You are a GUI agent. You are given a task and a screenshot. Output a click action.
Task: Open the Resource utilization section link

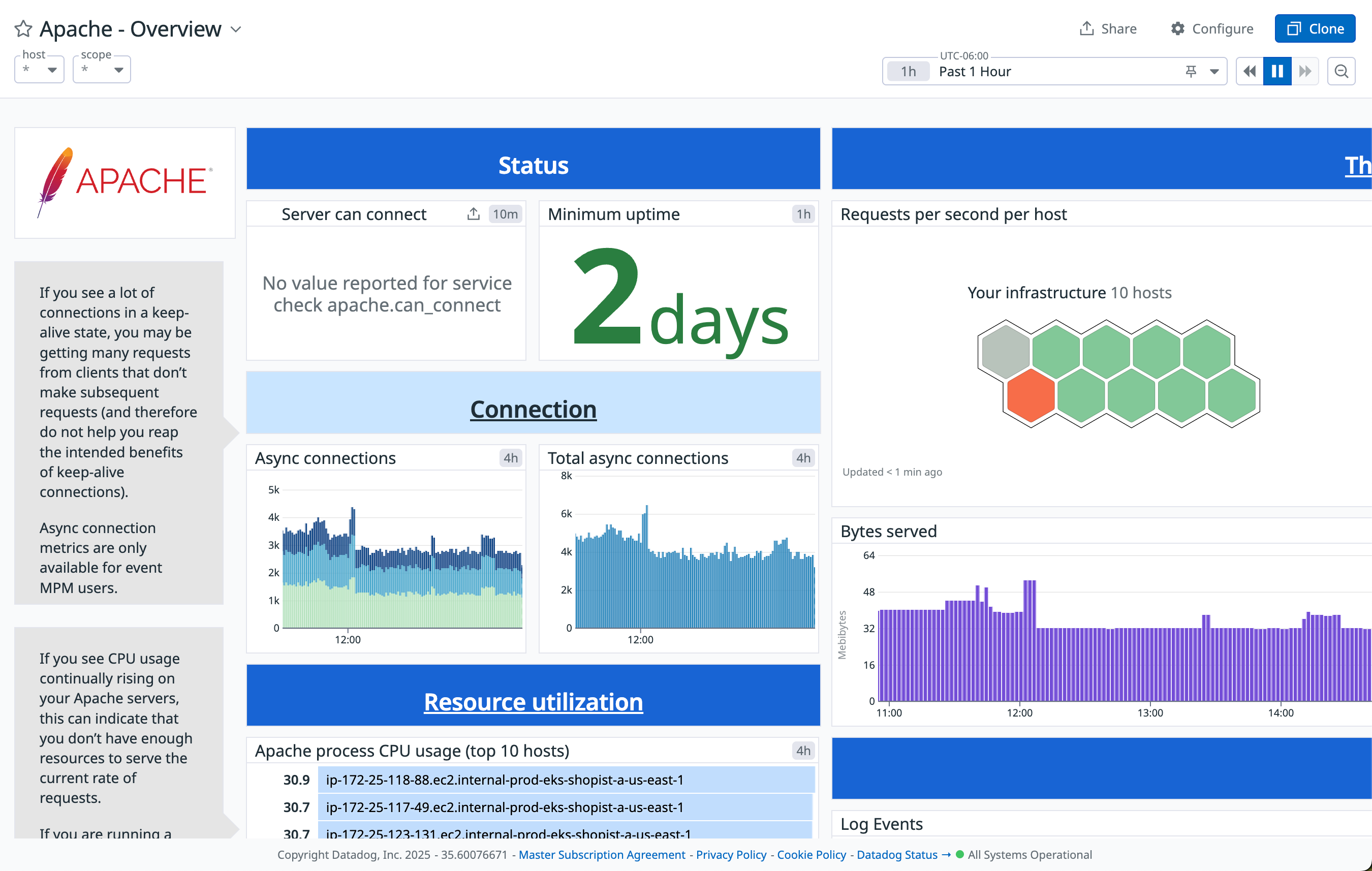pos(533,701)
